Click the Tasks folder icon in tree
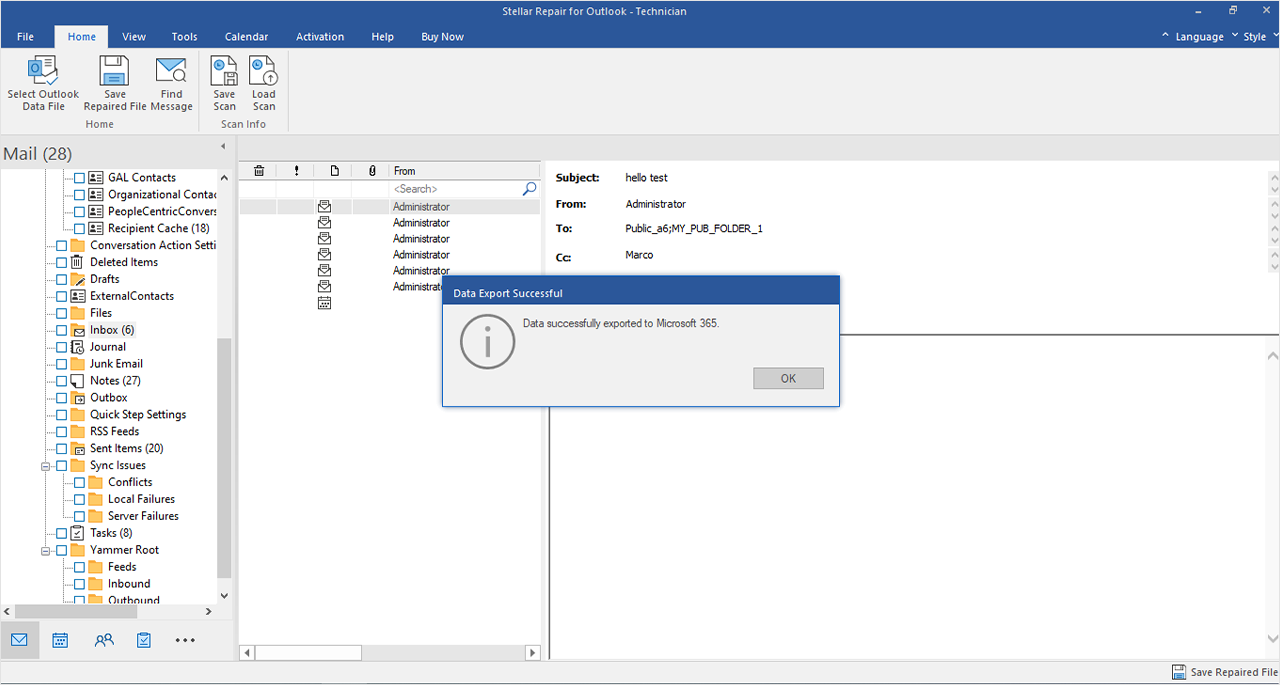 (78, 533)
